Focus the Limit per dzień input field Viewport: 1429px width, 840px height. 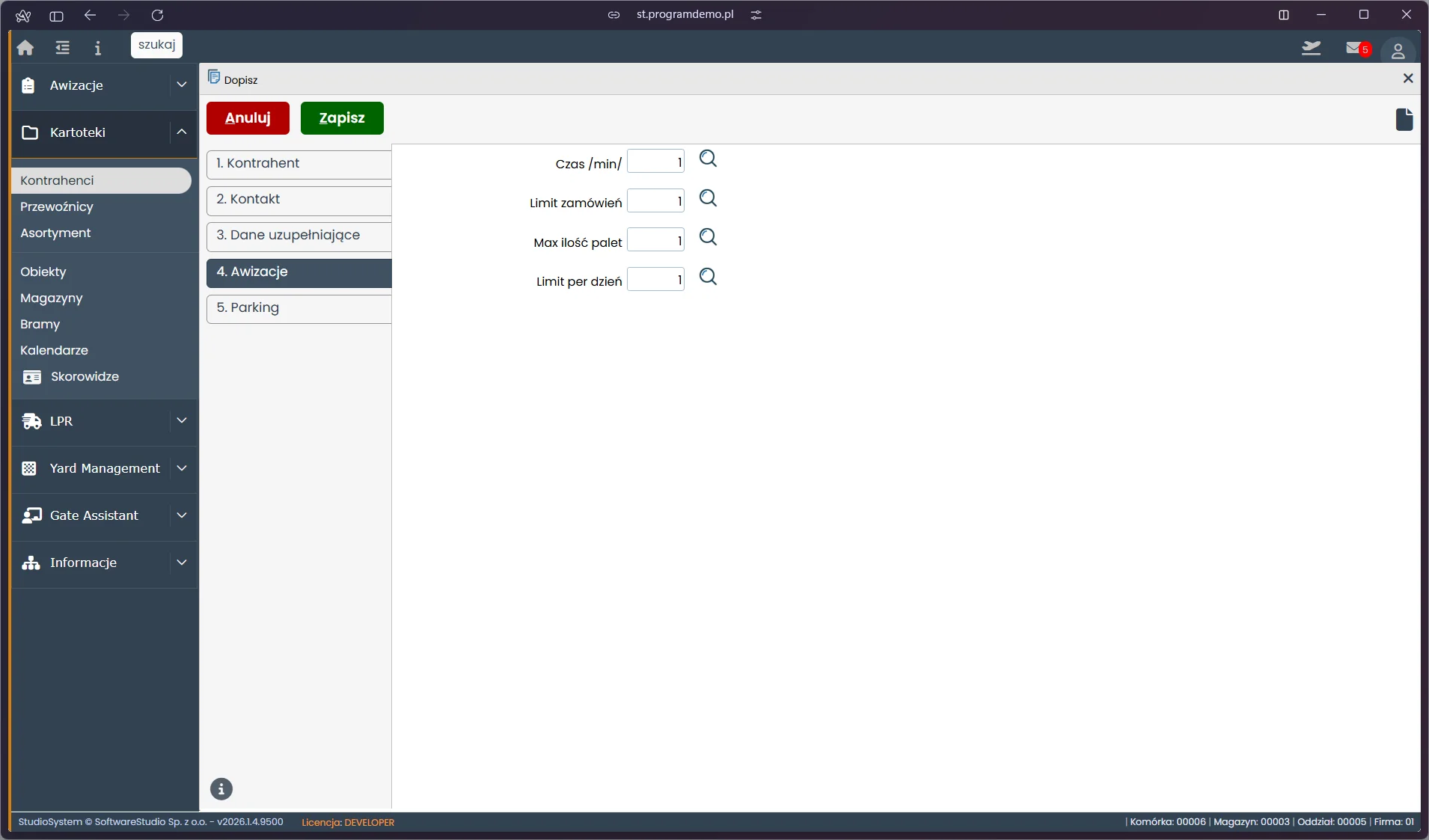(655, 280)
